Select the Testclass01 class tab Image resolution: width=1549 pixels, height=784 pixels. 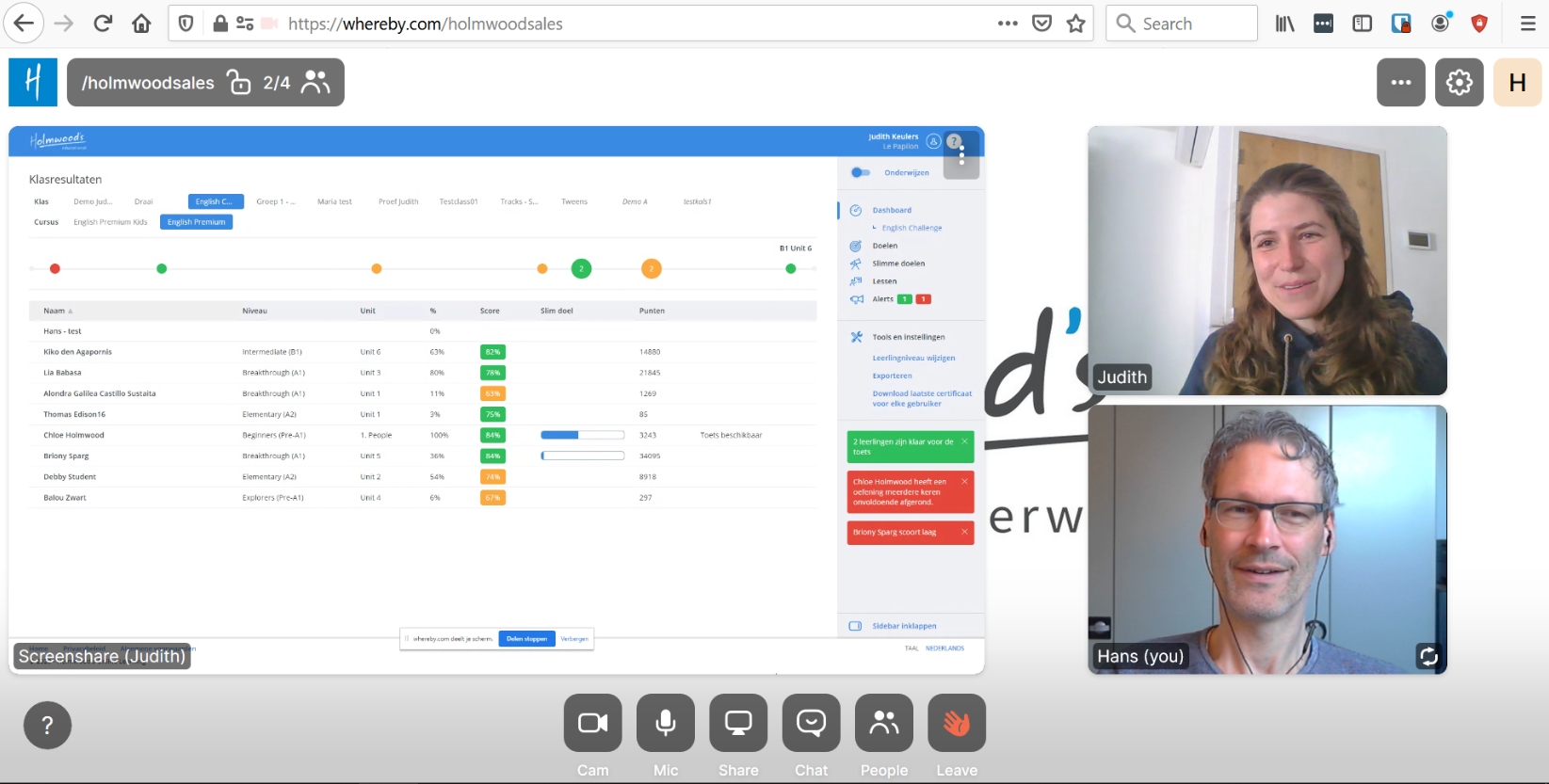coord(459,201)
